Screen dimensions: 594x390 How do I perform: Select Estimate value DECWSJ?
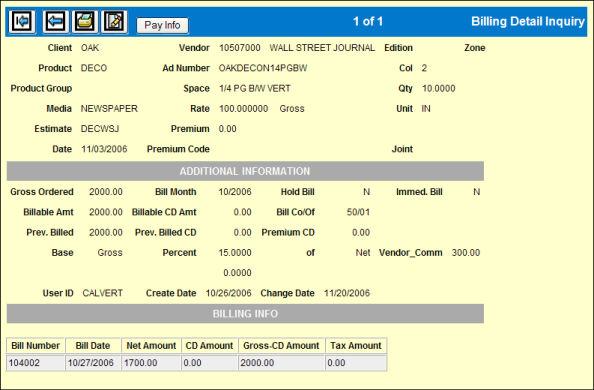point(100,129)
